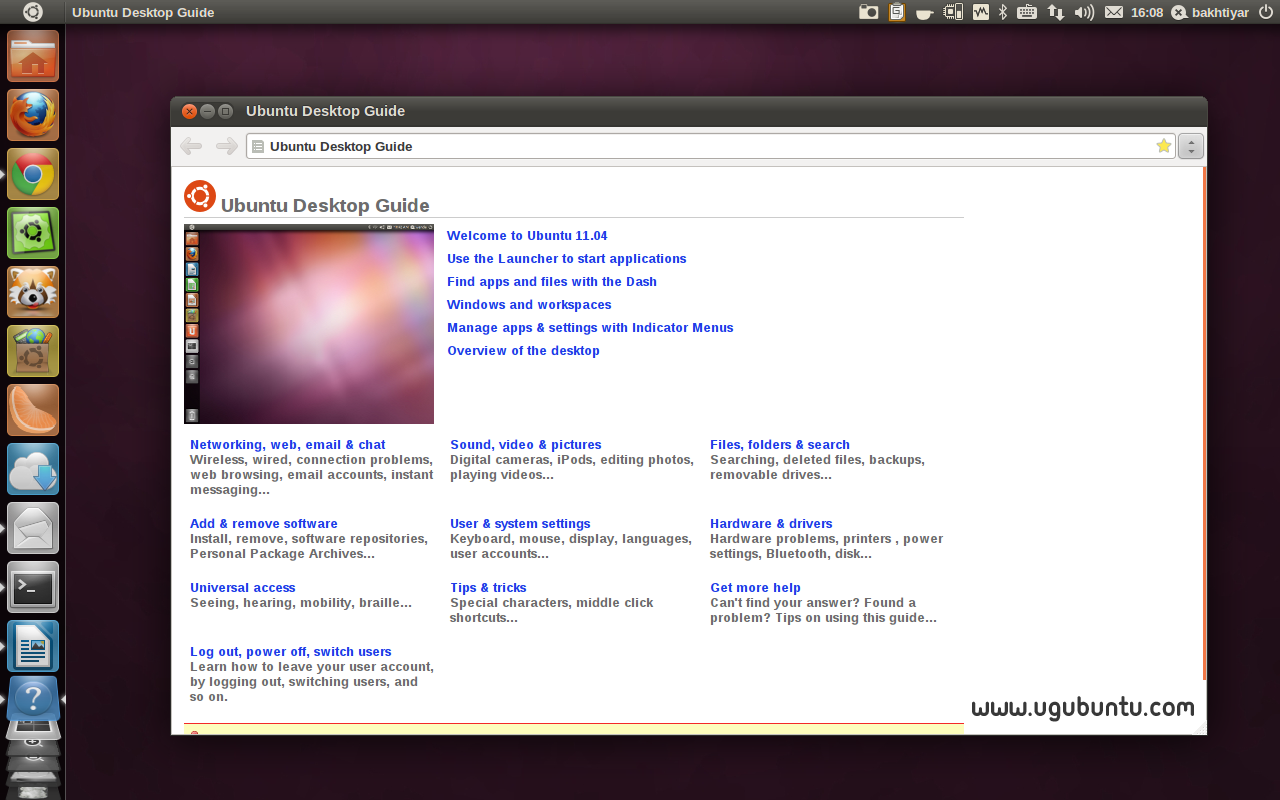Viewport: 1280px width, 800px height.
Task: Open Networking, web, email & chat topic
Action: pos(288,445)
